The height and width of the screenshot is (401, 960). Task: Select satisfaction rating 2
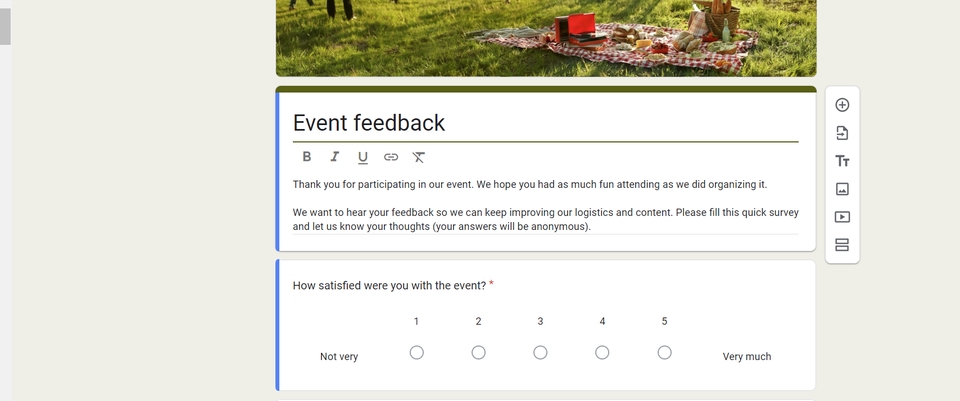(479, 352)
